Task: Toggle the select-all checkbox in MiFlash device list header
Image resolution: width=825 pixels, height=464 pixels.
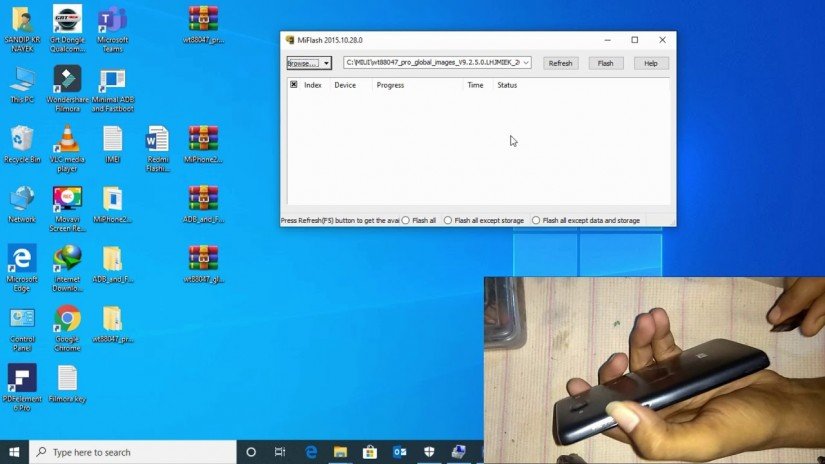Action: point(294,84)
